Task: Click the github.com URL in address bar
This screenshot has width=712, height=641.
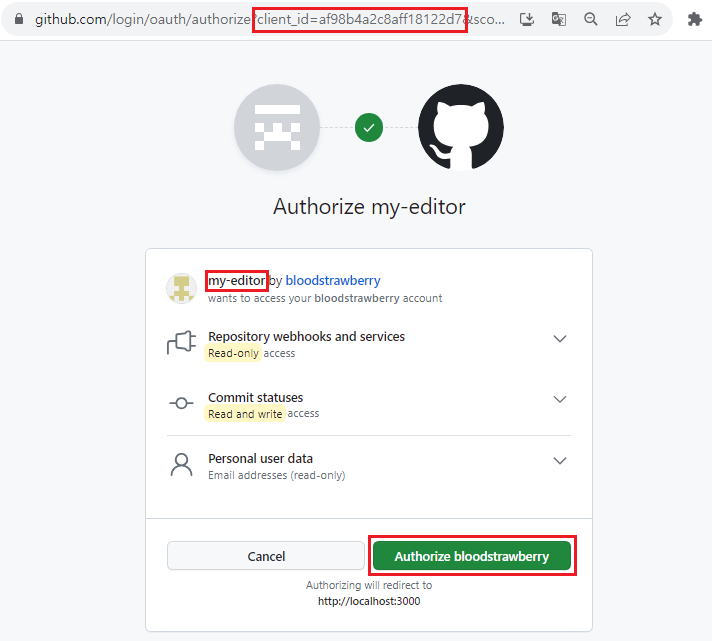Action: 270,19
